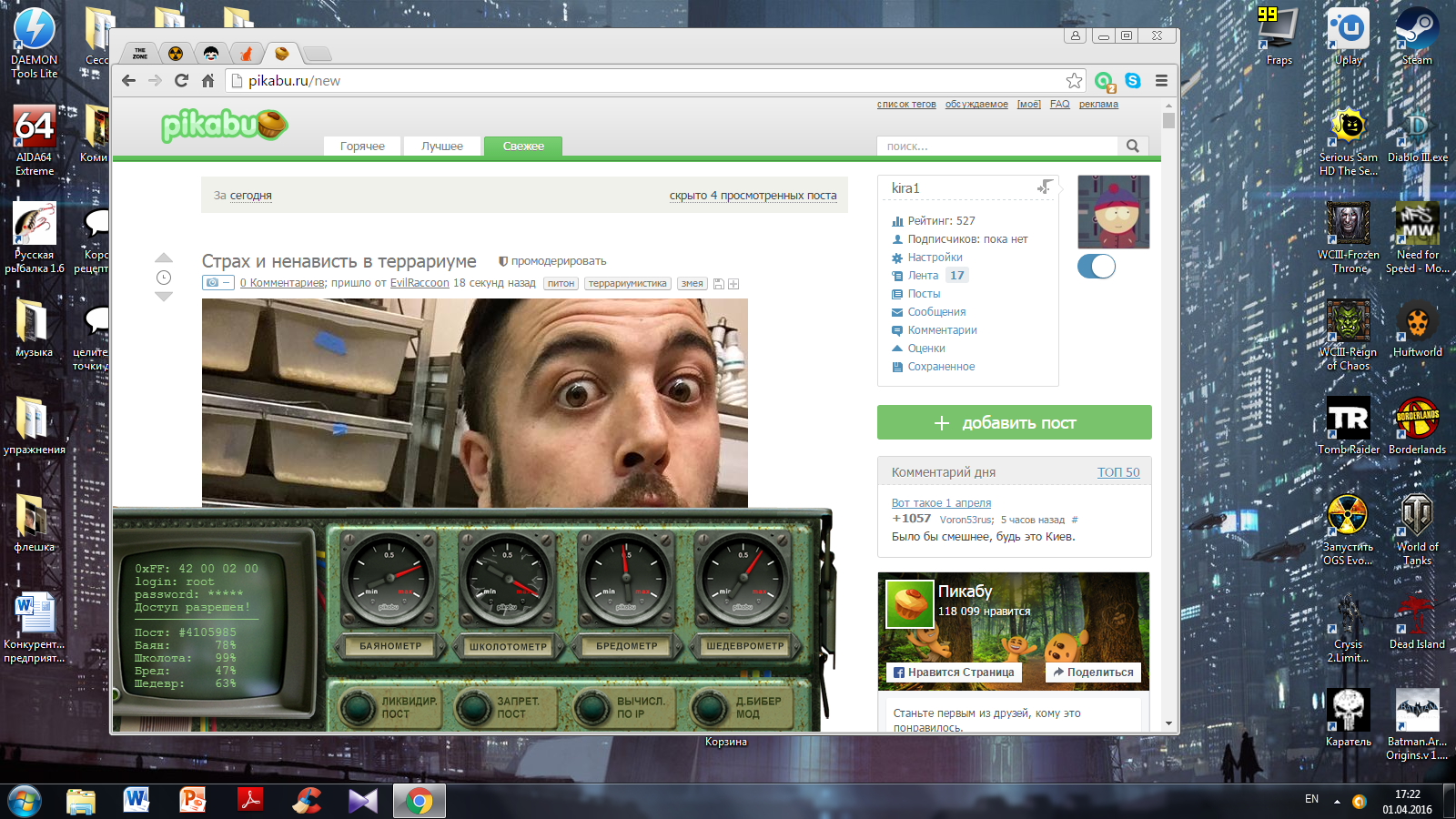Screen dimensions: 1456x819
Task: Upvote the post with the up arrow
Action: [x=164, y=258]
